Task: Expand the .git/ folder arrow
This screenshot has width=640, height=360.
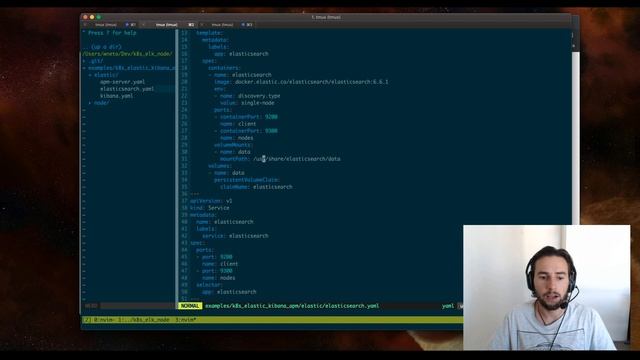Action: [x=84, y=61]
